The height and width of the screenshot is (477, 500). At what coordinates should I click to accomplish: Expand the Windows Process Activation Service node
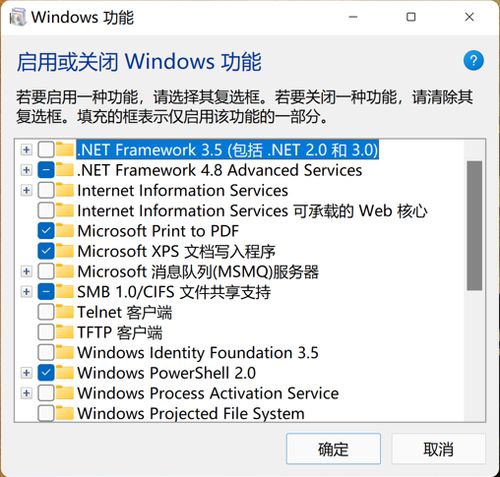[26, 393]
